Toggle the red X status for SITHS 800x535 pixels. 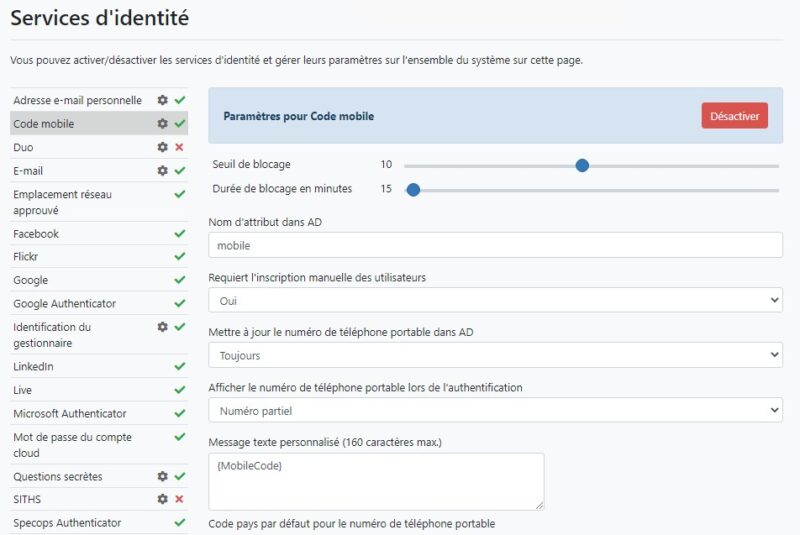179,499
